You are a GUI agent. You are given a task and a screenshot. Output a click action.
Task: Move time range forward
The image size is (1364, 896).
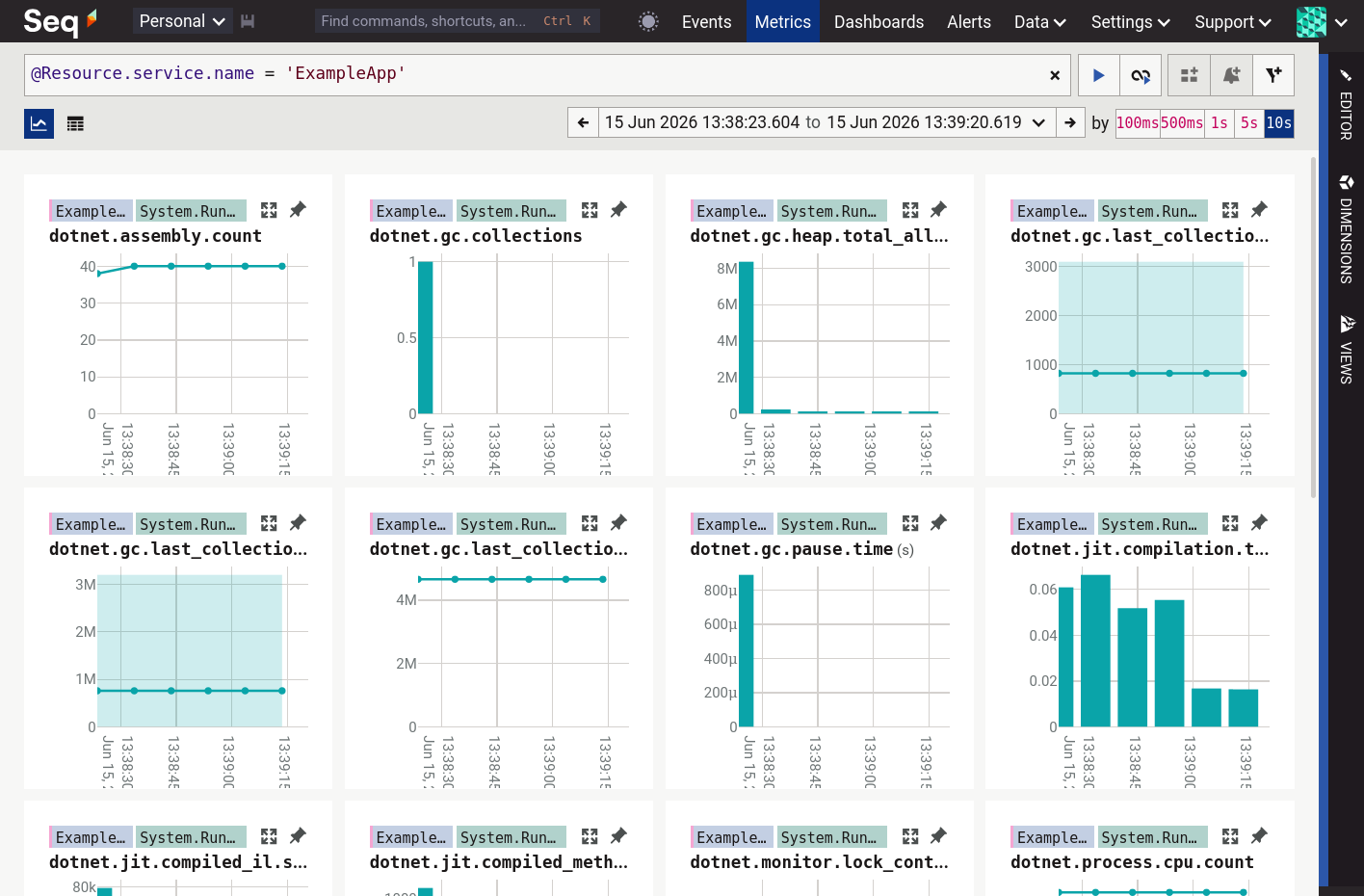tap(1070, 122)
